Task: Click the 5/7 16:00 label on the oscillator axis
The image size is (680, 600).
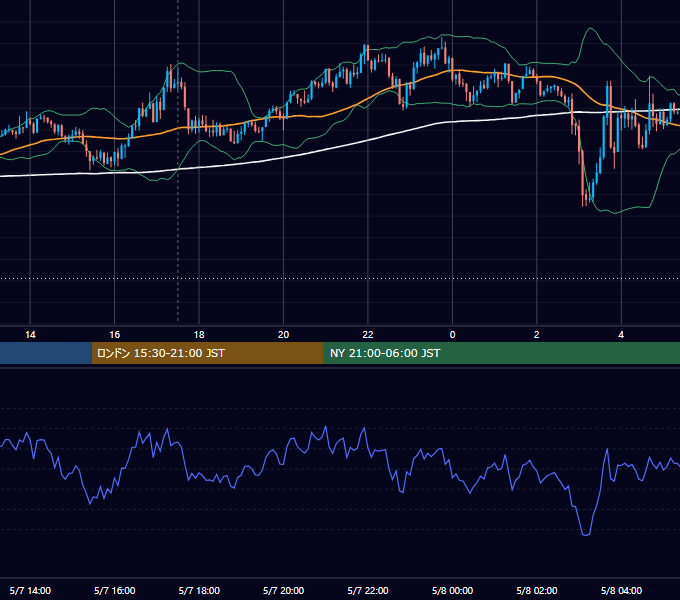Action: tap(114, 590)
